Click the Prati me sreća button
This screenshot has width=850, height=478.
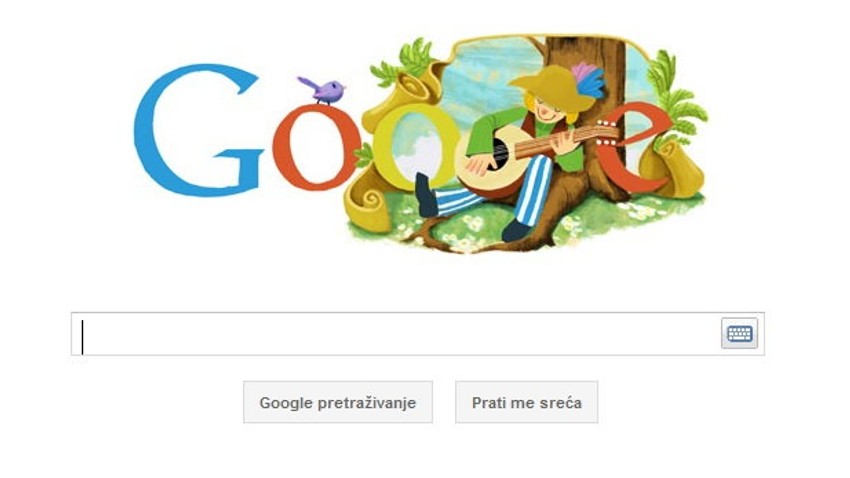[x=526, y=402]
